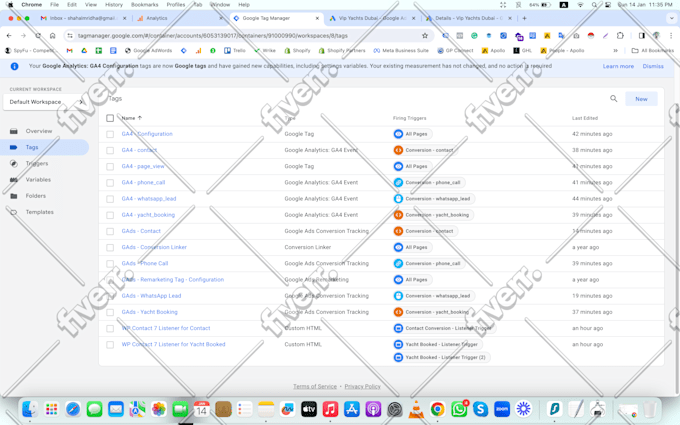Open Trello bookmark
This screenshot has width=680, height=425.
(234, 51)
